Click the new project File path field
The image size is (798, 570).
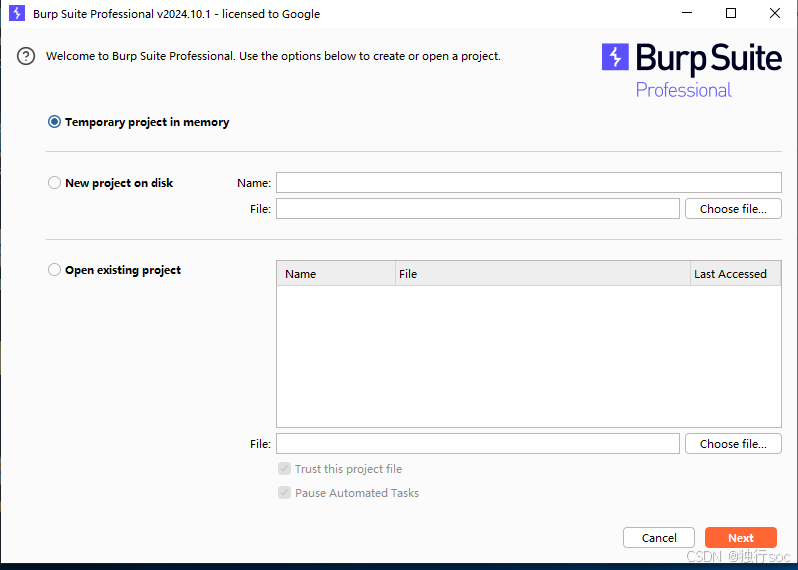[x=478, y=209]
